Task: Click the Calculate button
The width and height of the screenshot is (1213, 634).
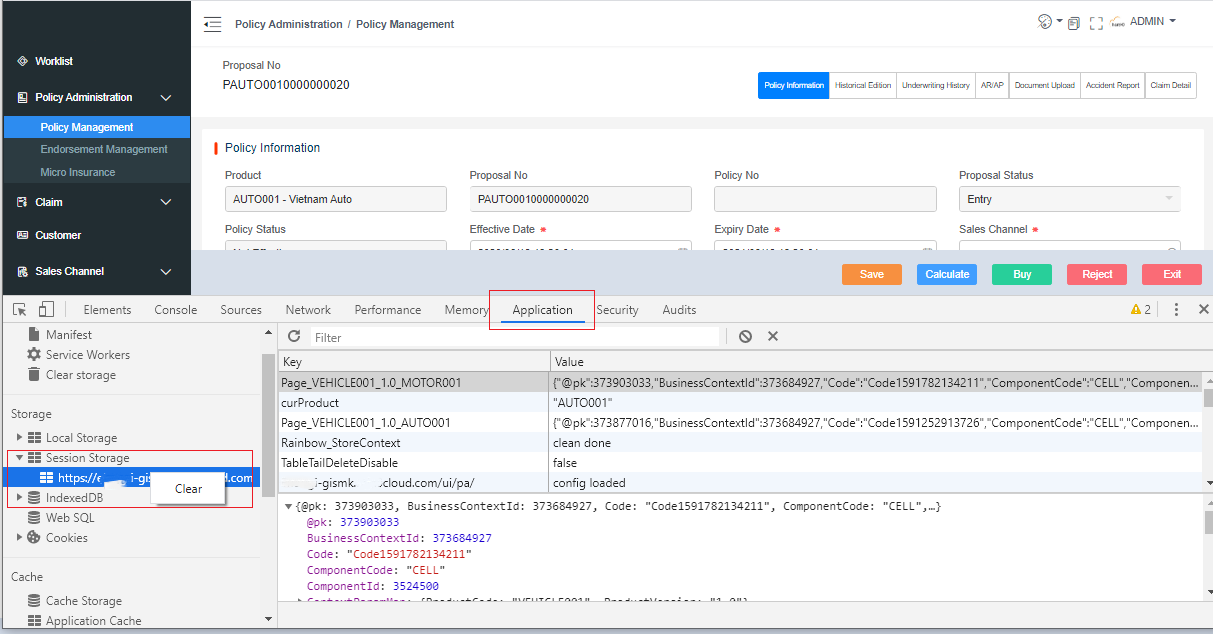Action: pyautogui.click(x=946, y=274)
